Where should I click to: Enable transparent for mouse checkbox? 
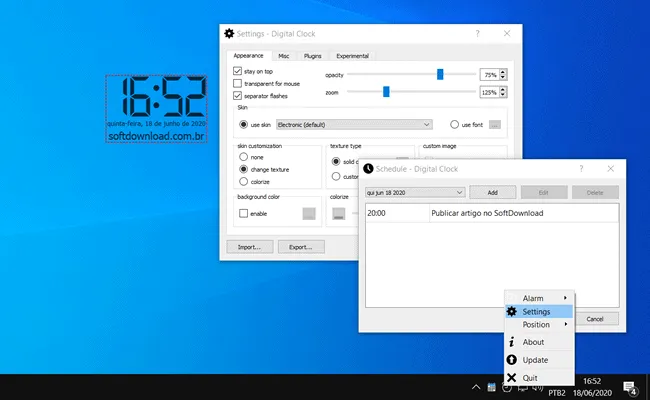click(237, 83)
